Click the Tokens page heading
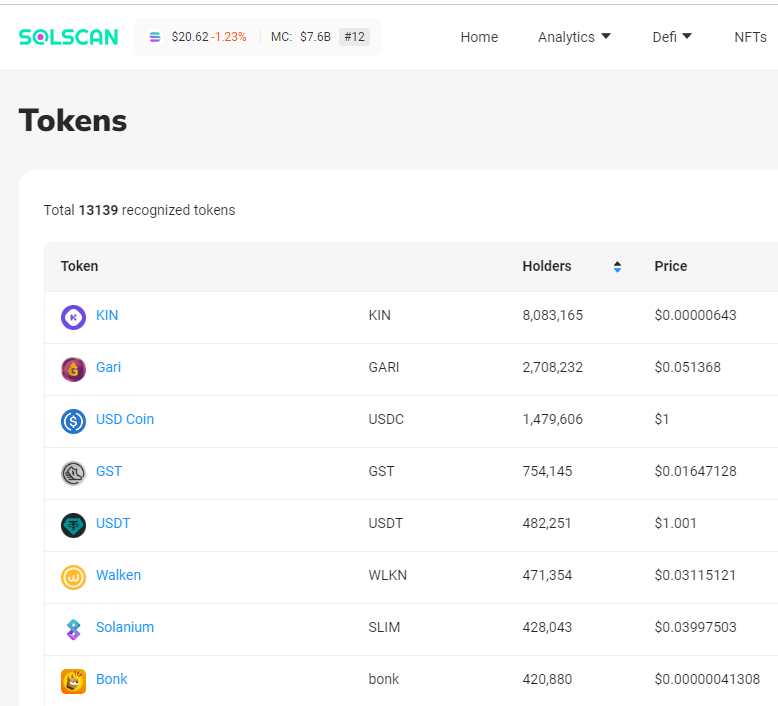 (73, 121)
